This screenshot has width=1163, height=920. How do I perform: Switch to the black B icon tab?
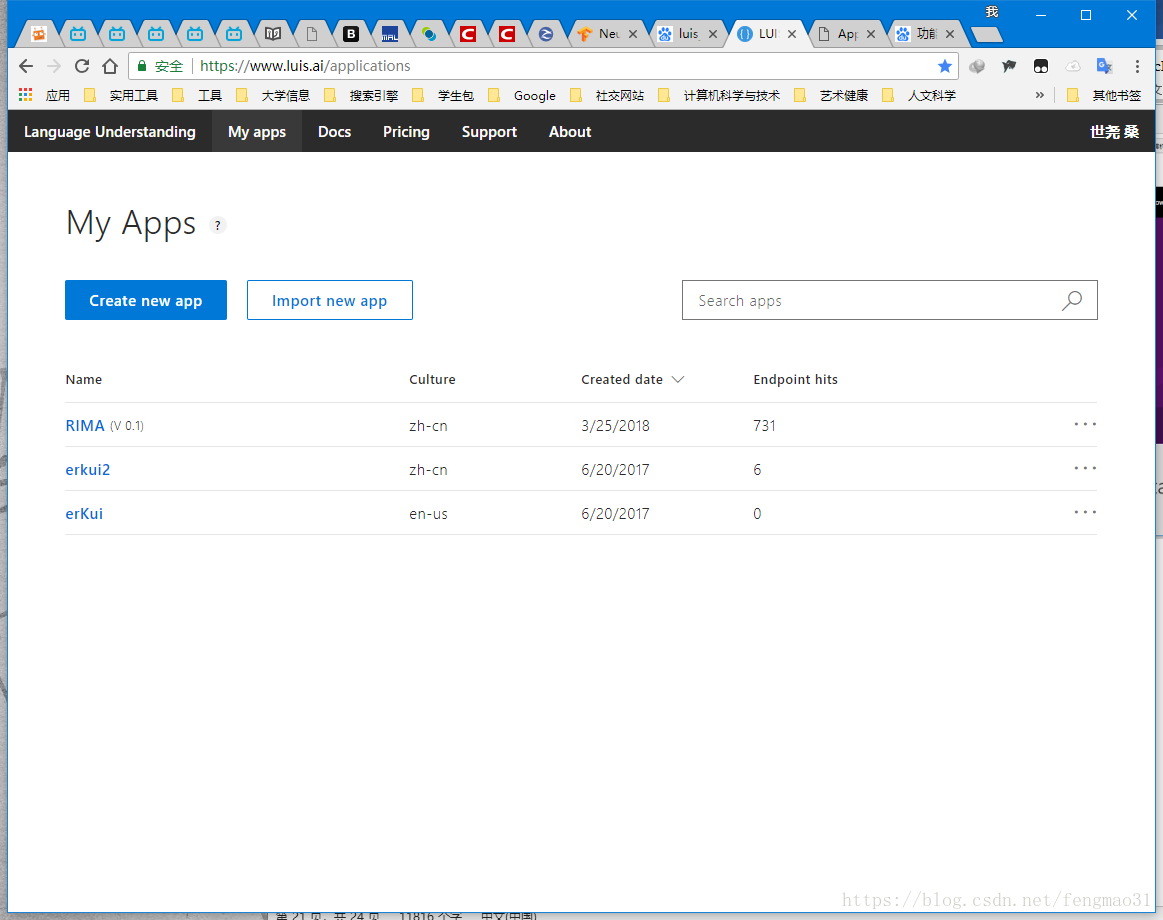click(x=351, y=34)
